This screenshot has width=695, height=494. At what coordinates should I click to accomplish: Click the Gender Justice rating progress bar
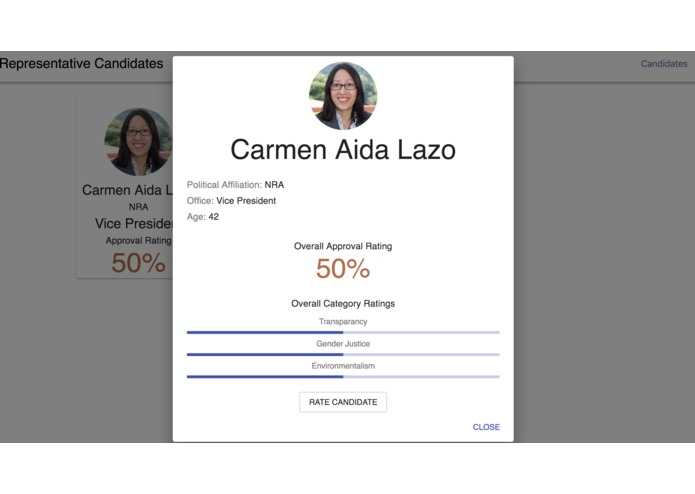pyautogui.click(x=343, y=354)
